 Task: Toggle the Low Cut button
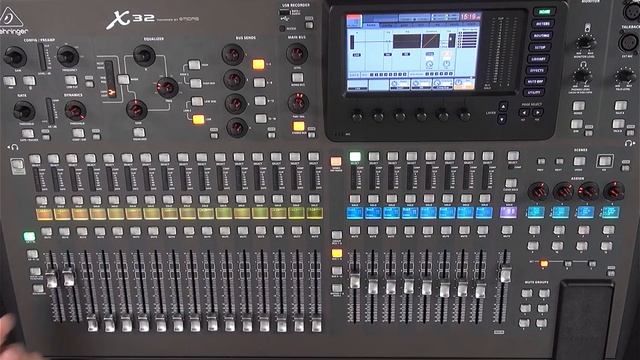pos(71,80)
